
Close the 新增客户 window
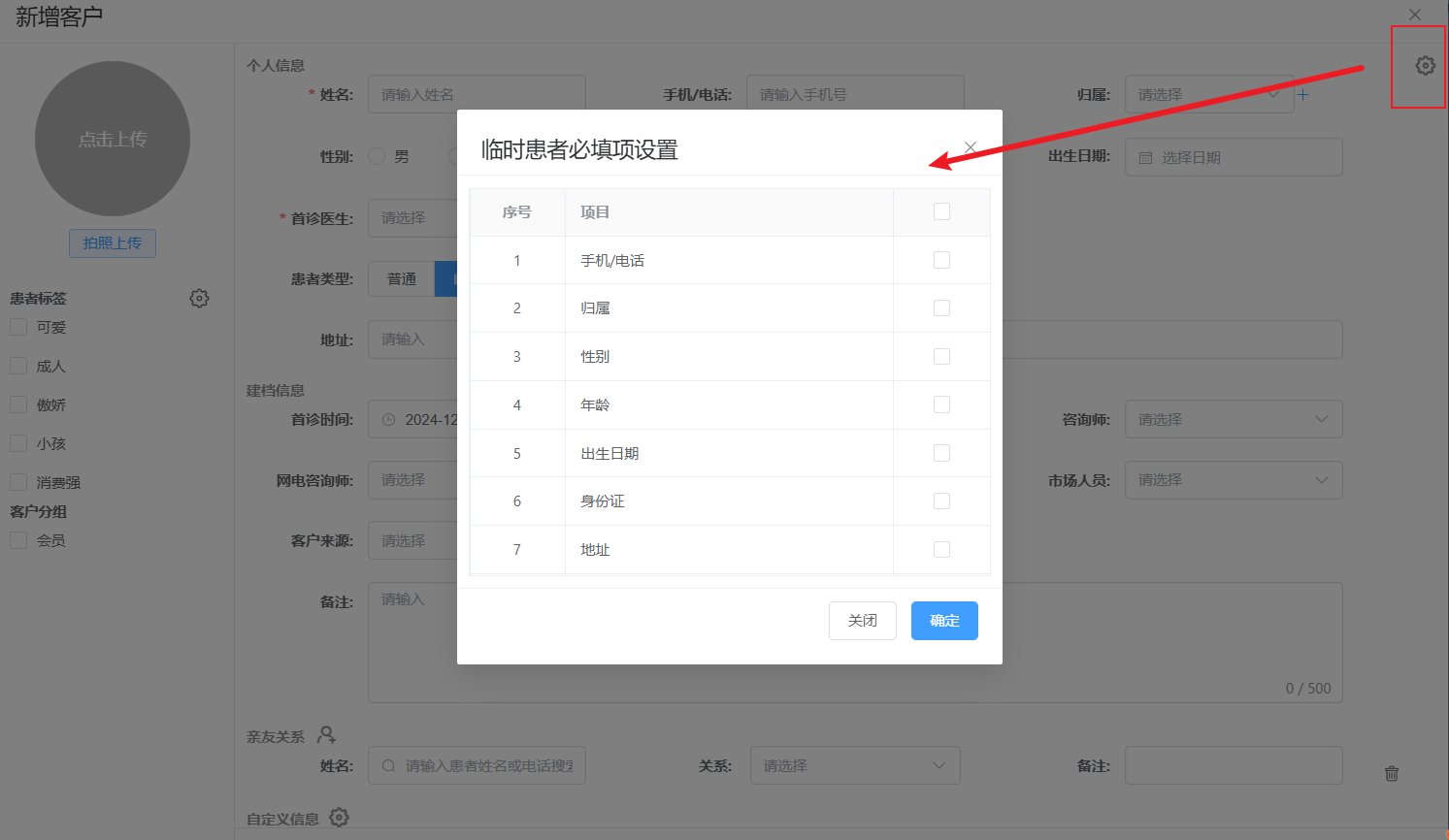[x=1415, y=15]
